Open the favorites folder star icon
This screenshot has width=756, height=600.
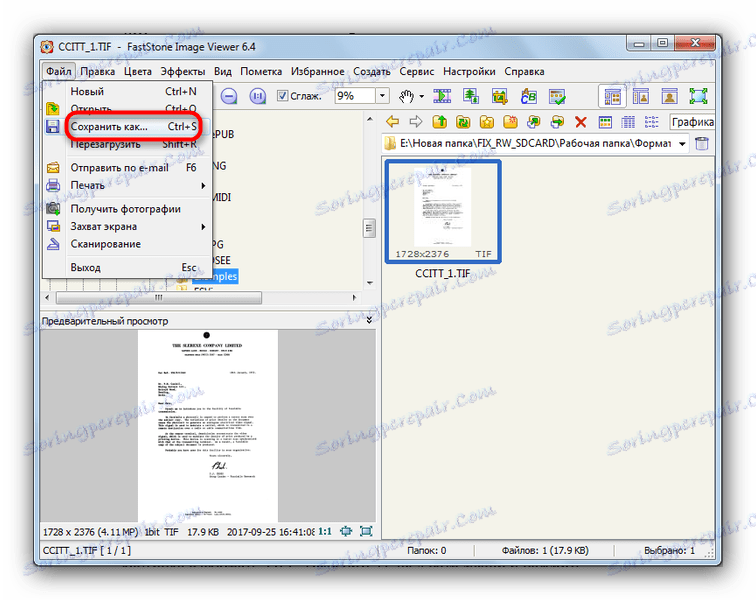(486, 122)
